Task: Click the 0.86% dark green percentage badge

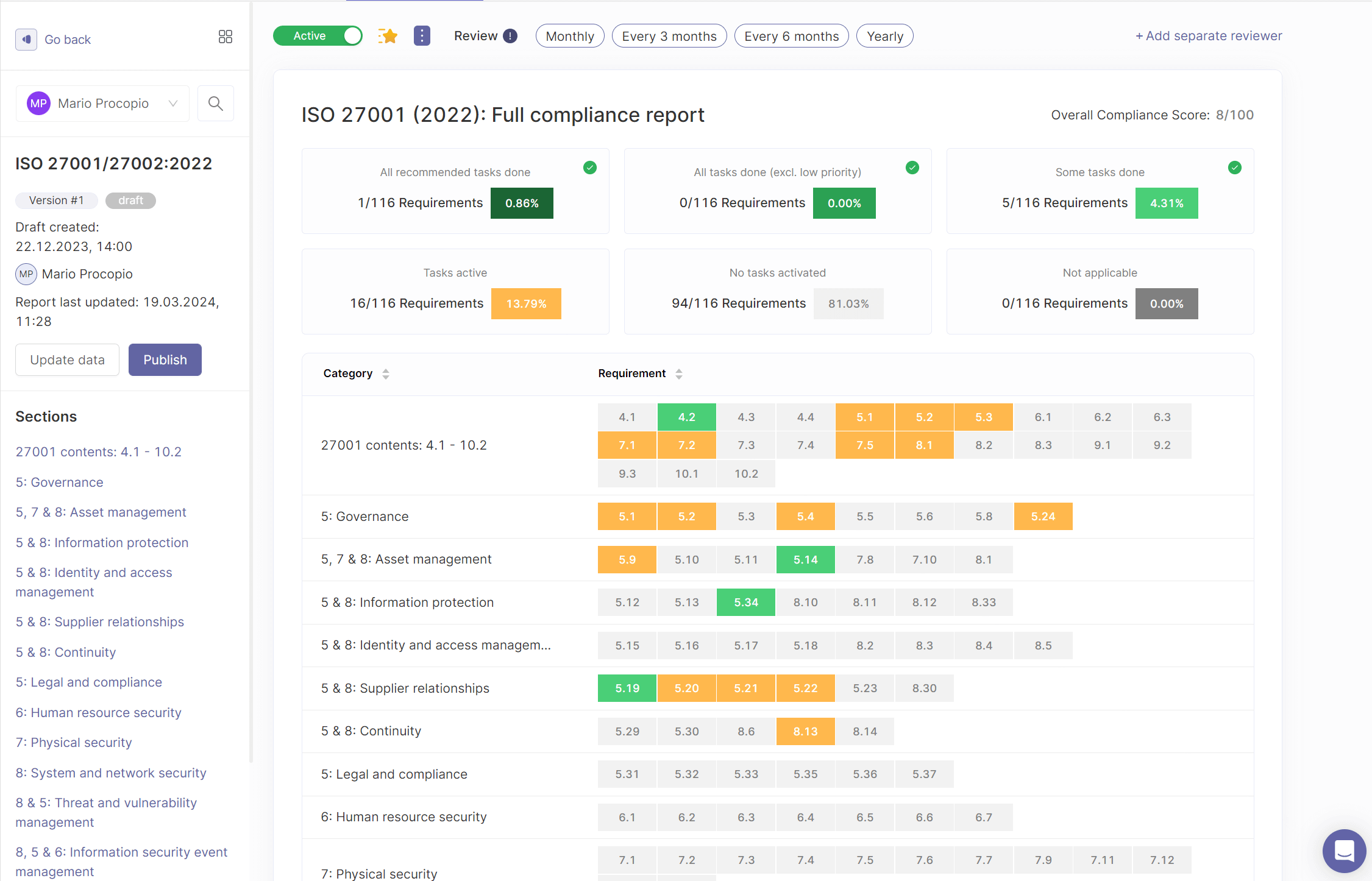Action: [522, 203]
